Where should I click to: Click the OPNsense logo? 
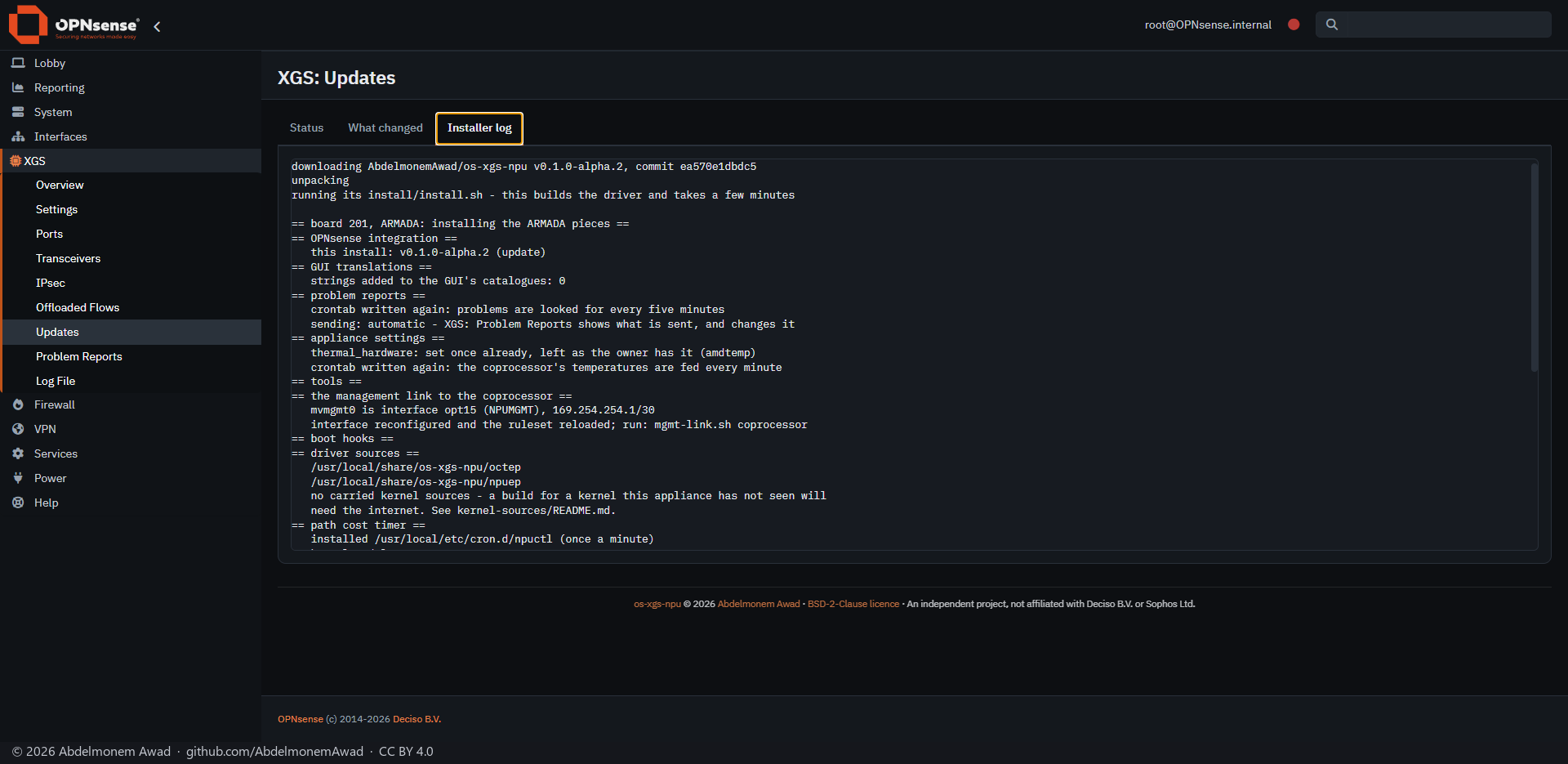(73, 25)
